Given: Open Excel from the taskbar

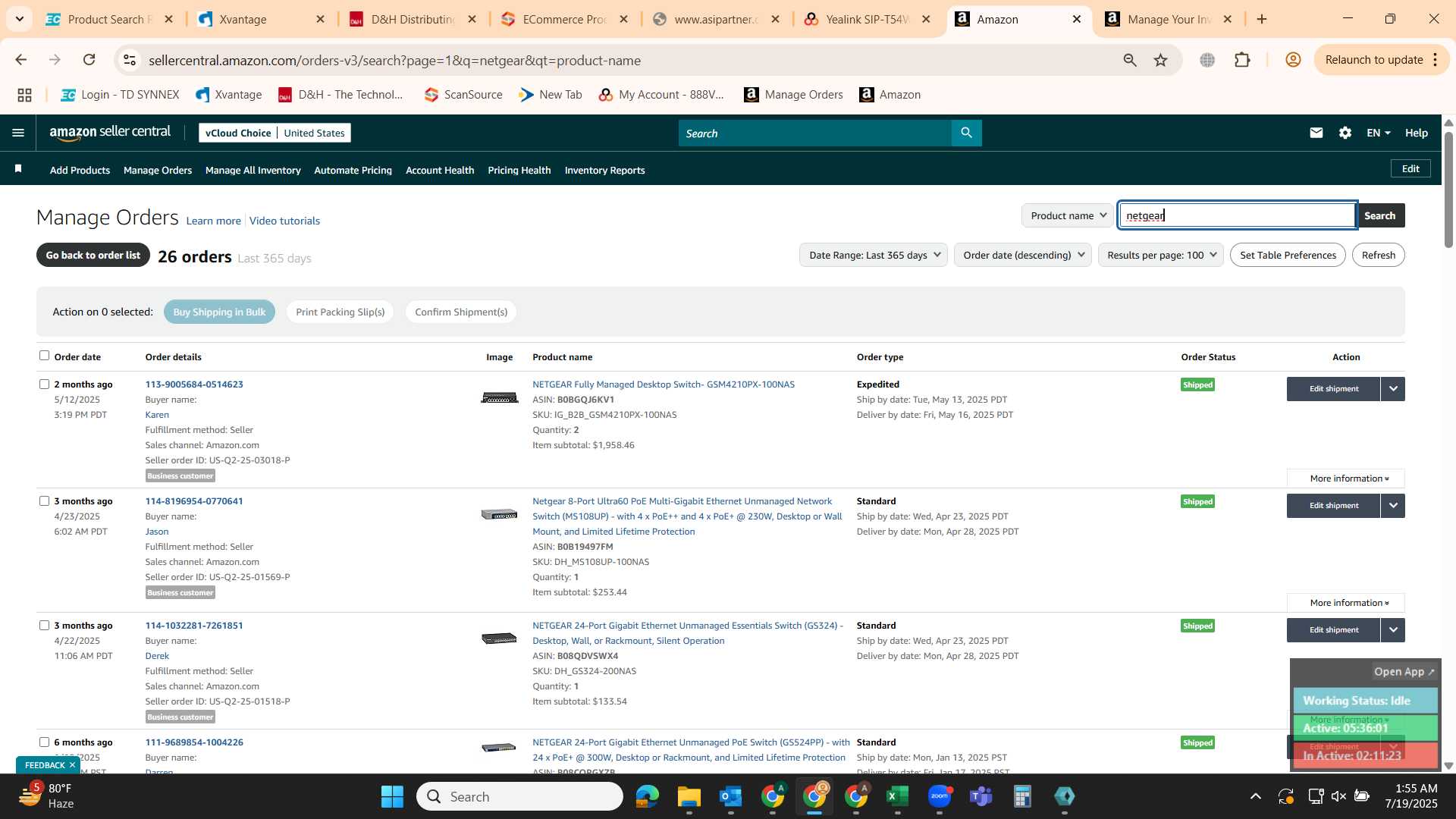Looking at the screenshot, I should click(897, 796).
